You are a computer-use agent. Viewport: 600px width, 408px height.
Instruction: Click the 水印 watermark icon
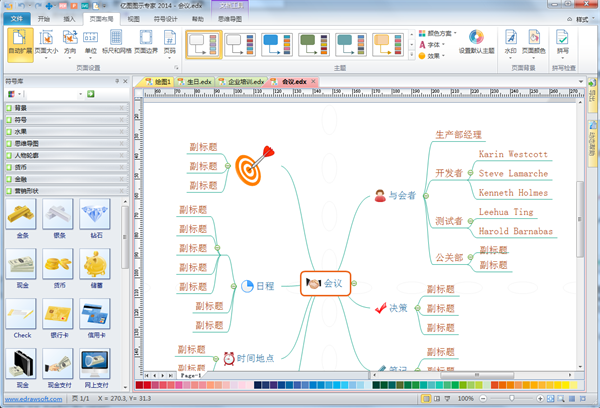point(510,37)
